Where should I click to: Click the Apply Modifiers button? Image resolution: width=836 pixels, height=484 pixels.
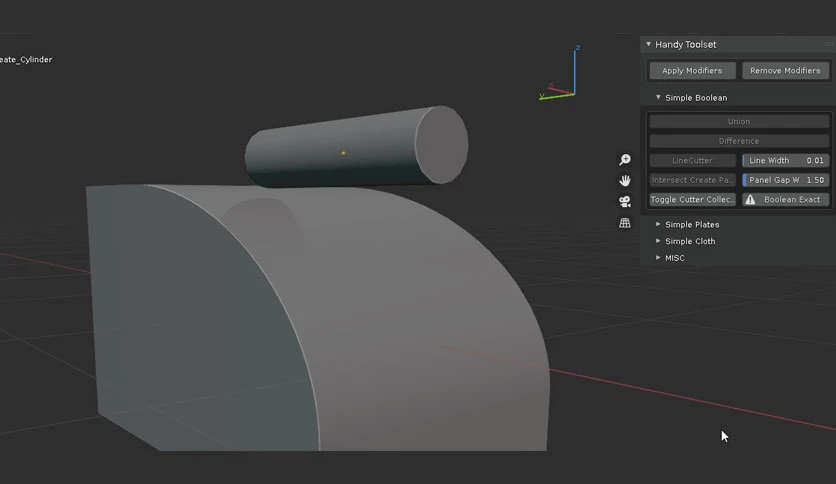pyautogui.click(x=692, y=70)
